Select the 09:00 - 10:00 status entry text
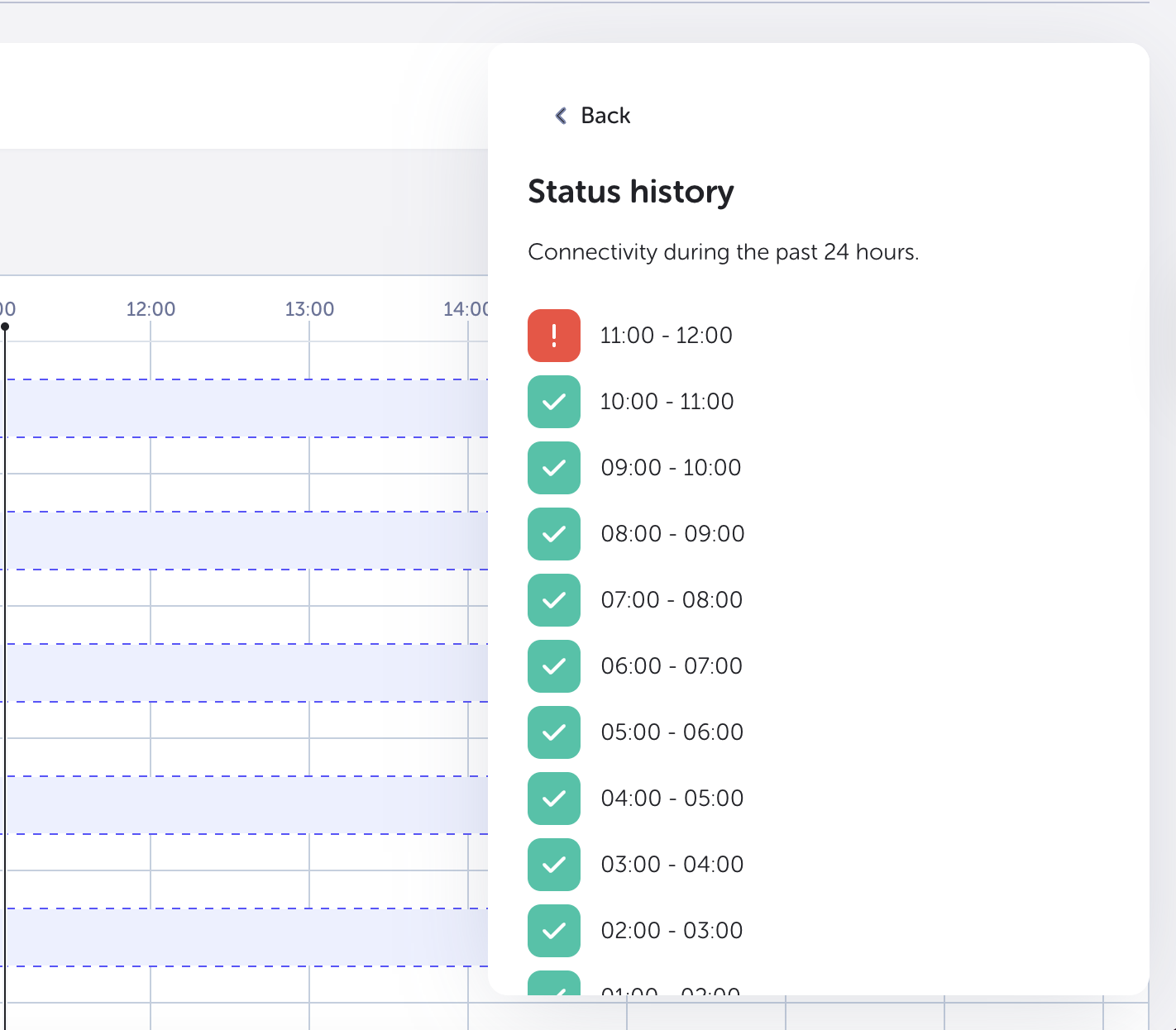The image size is (1176, 1030). [671, 468]
